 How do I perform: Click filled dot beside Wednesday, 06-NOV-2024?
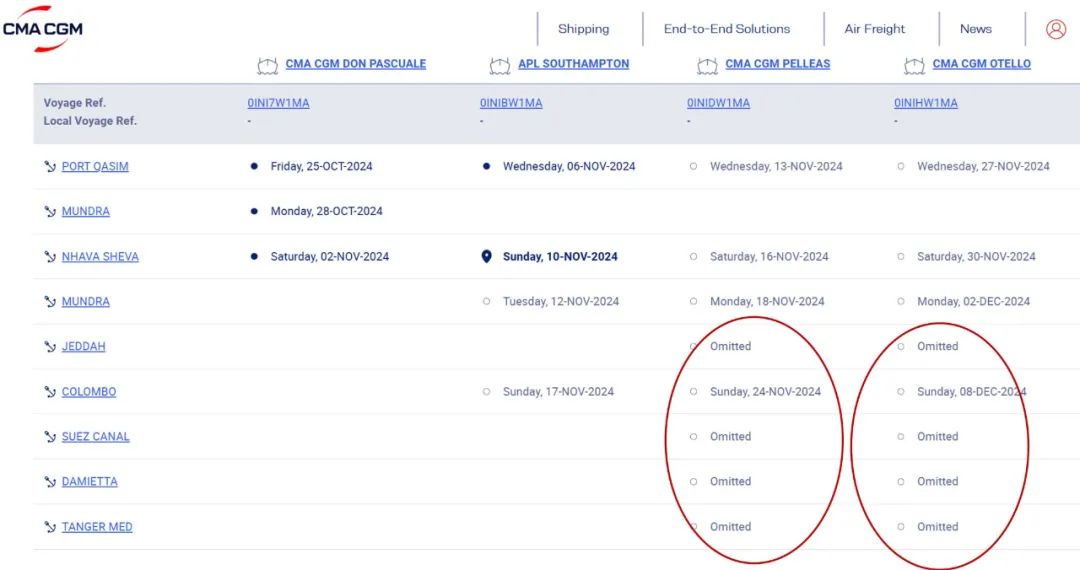coord(486,166)
